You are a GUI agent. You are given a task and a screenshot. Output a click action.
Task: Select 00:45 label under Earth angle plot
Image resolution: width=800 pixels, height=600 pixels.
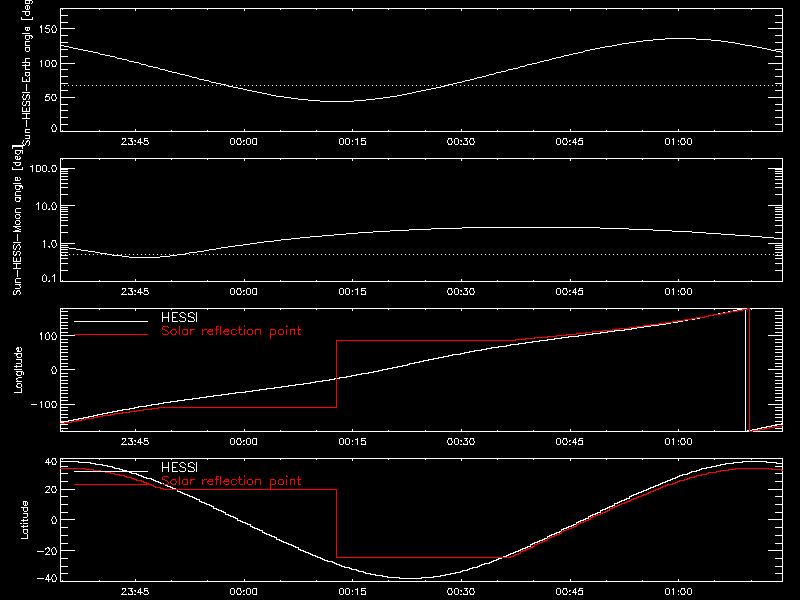tap(569, 142)
